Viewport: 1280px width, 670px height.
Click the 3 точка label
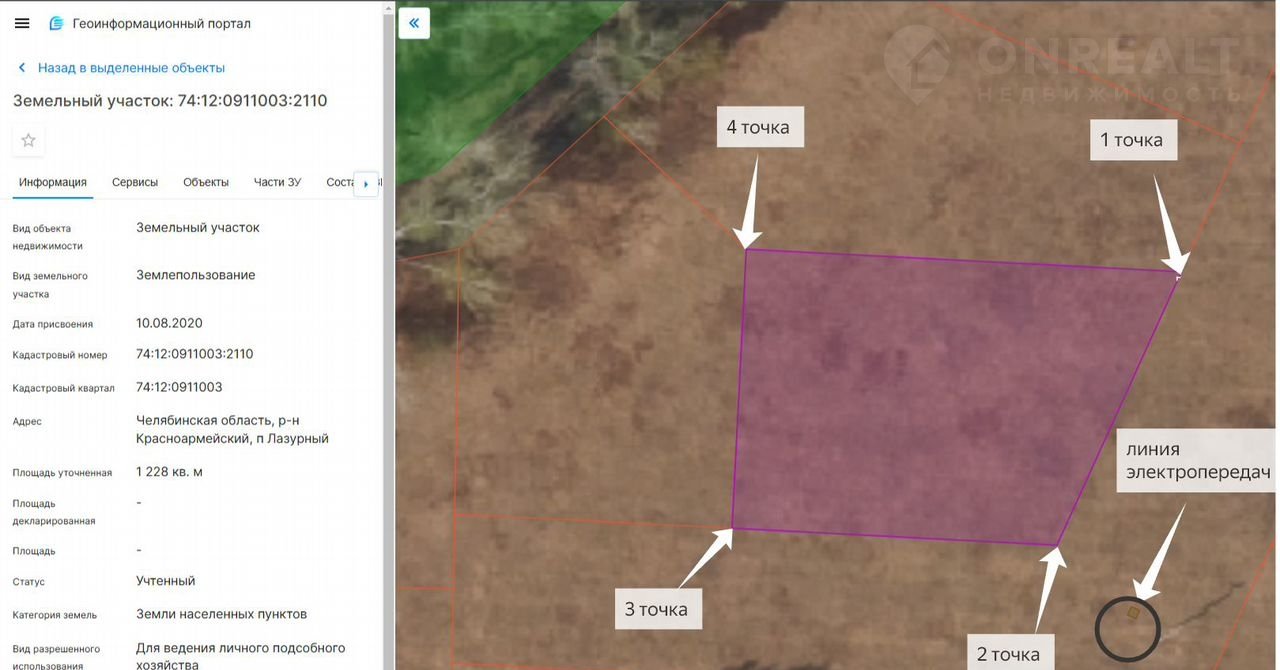pos(656,609)
